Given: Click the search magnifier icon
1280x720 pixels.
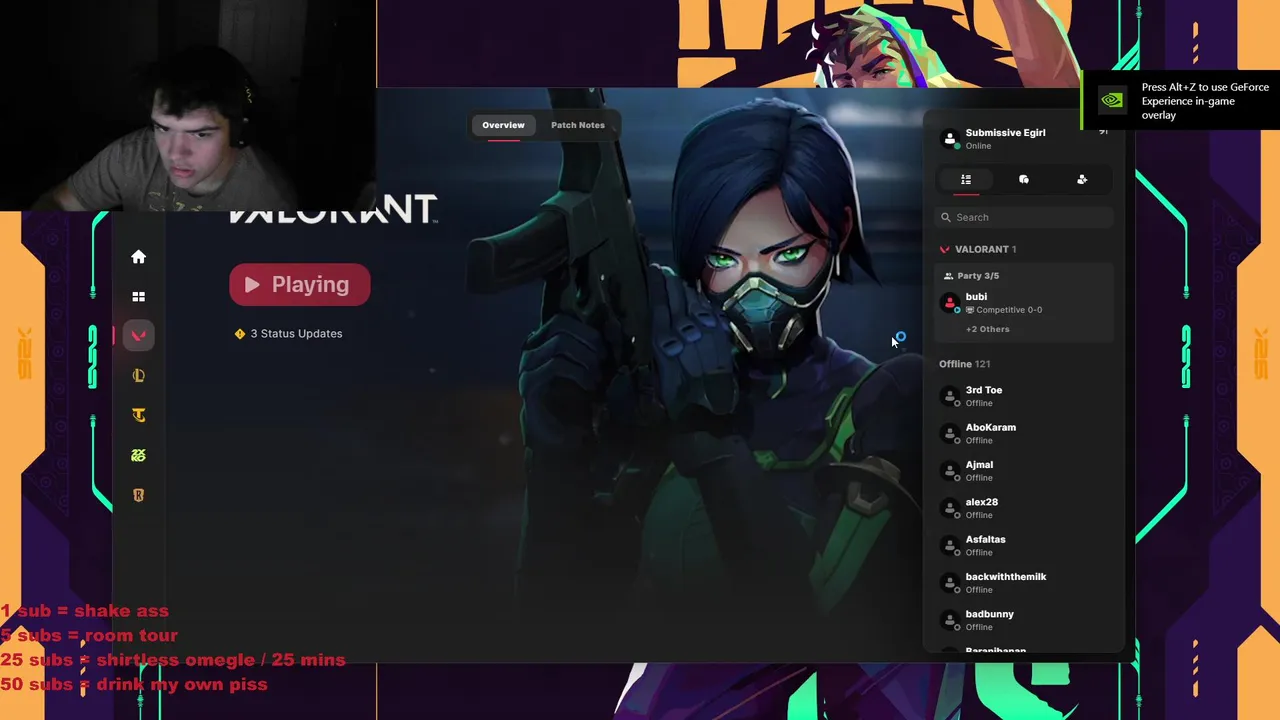Looking at the screenshot, I should point(946,217).
